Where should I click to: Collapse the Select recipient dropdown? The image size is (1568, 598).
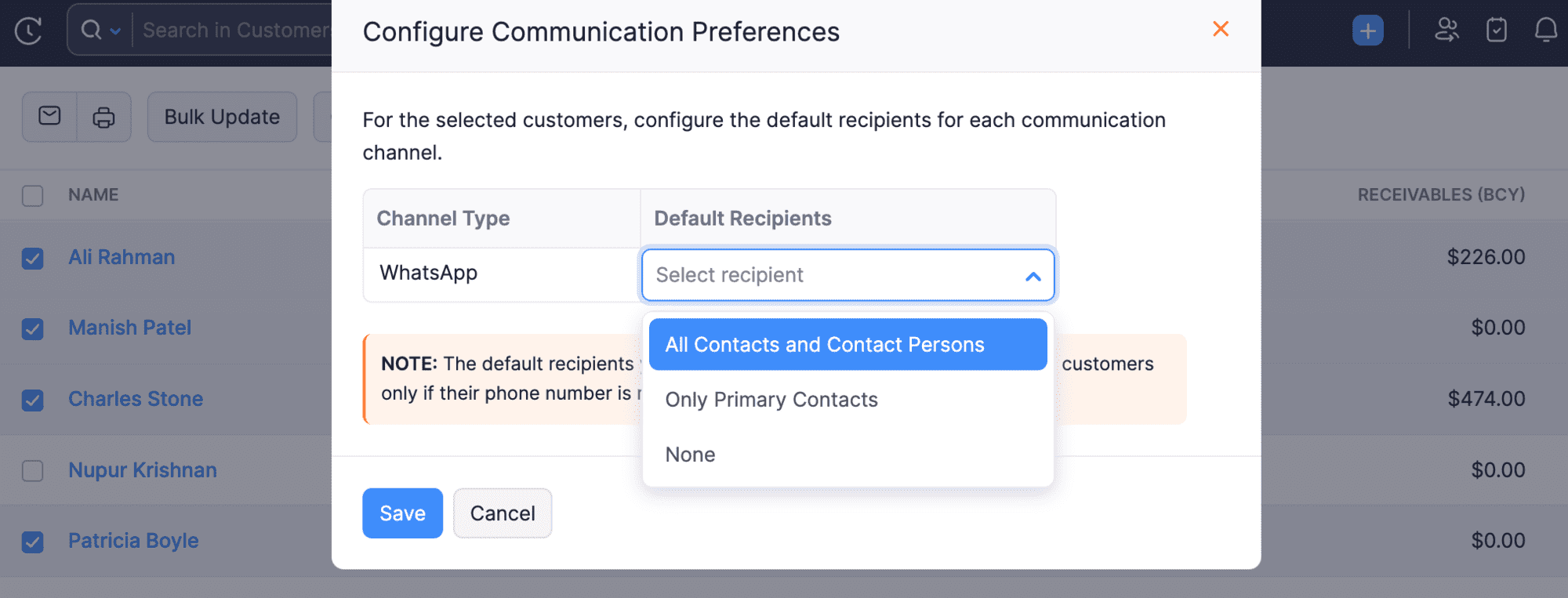click(1032, 275)
